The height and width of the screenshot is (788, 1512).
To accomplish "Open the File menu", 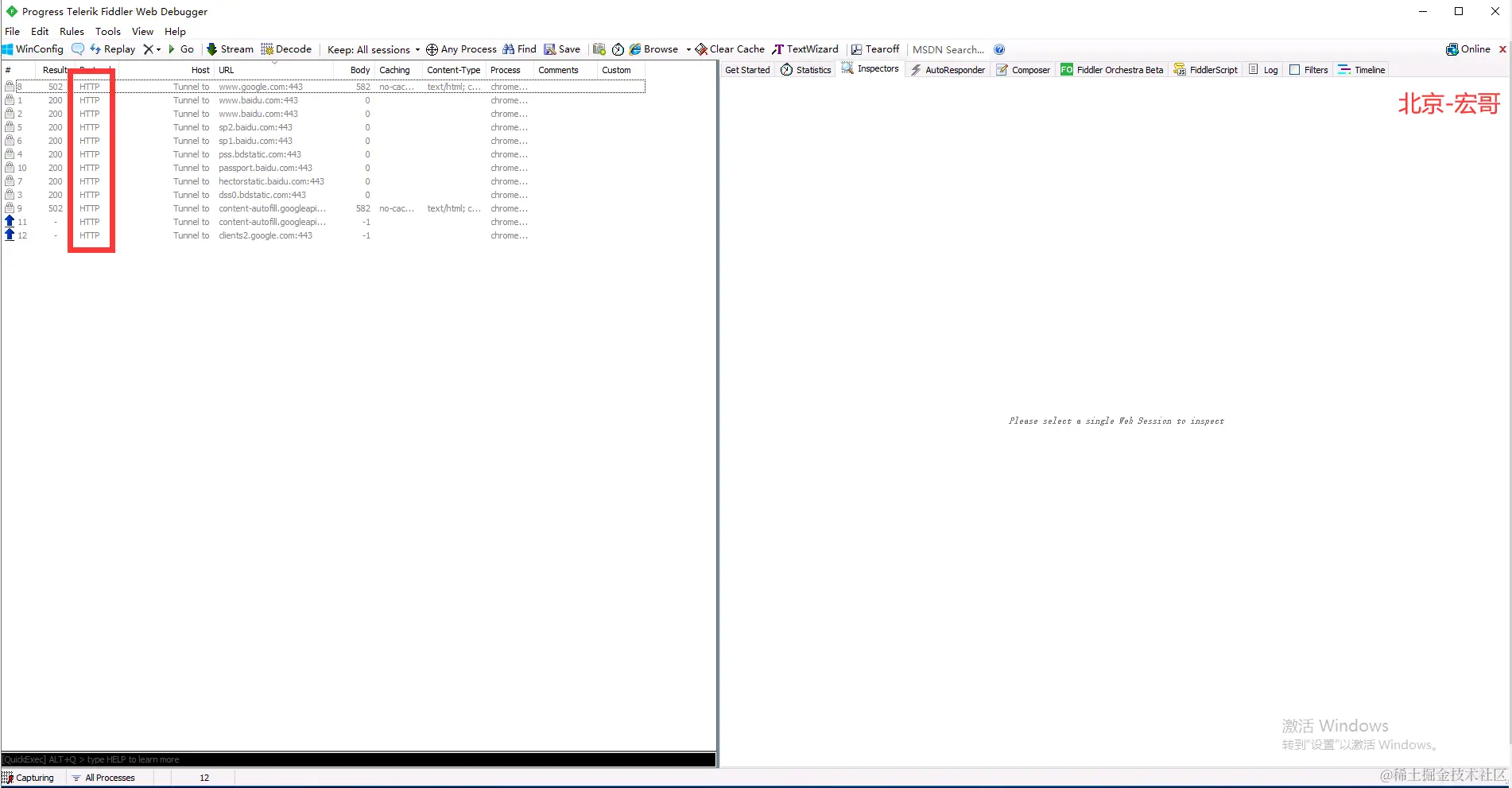I will (13, 32).
